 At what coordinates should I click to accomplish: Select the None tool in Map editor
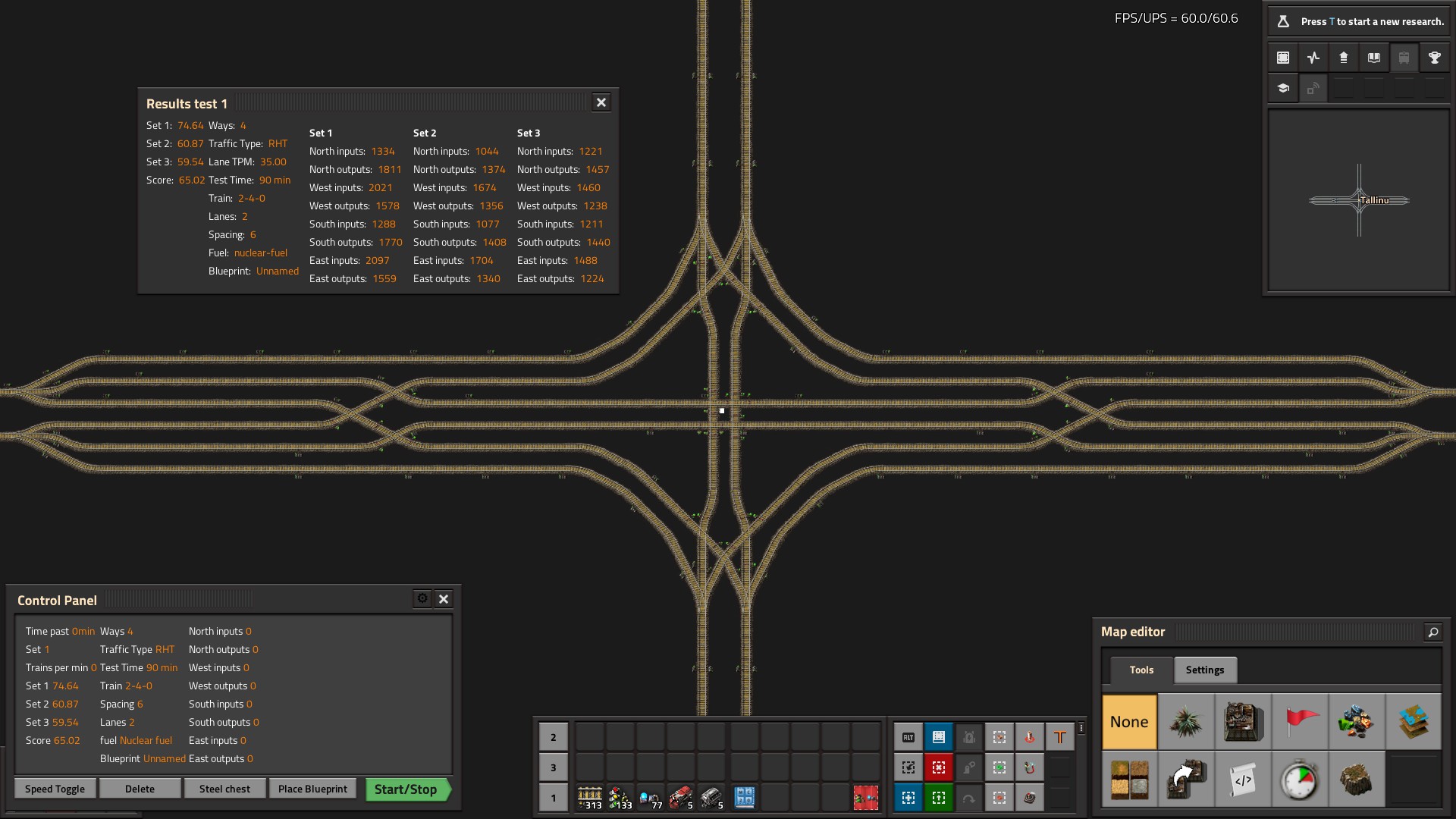[x=1129, y=721]
